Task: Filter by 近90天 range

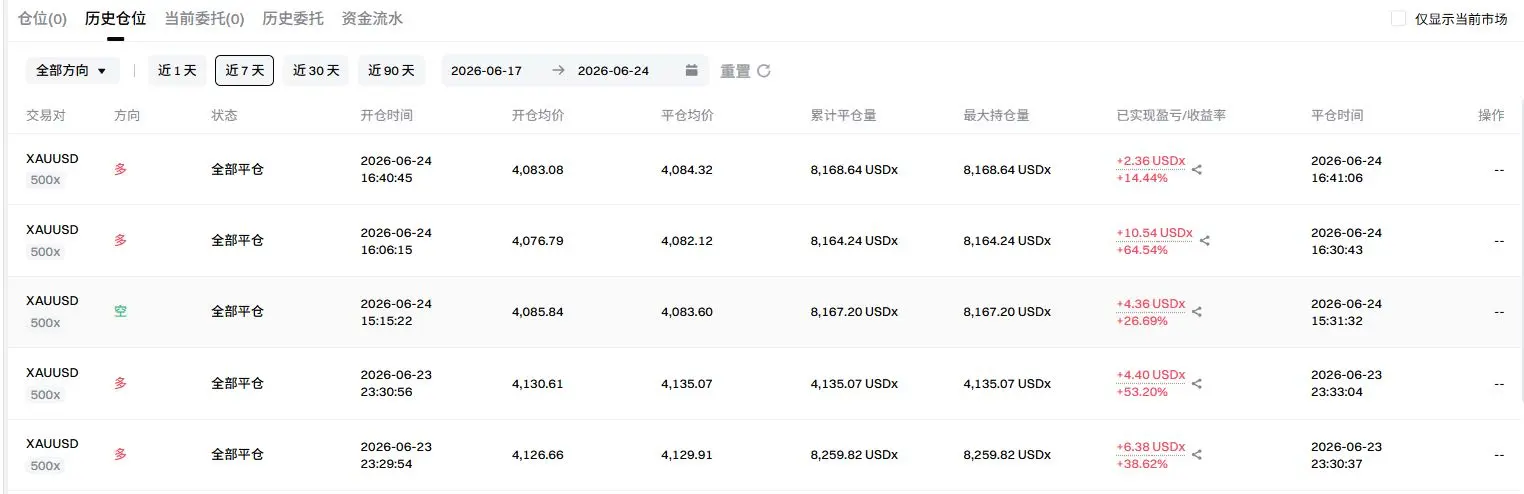Action: pyautogui.click(x=391, y=71)
